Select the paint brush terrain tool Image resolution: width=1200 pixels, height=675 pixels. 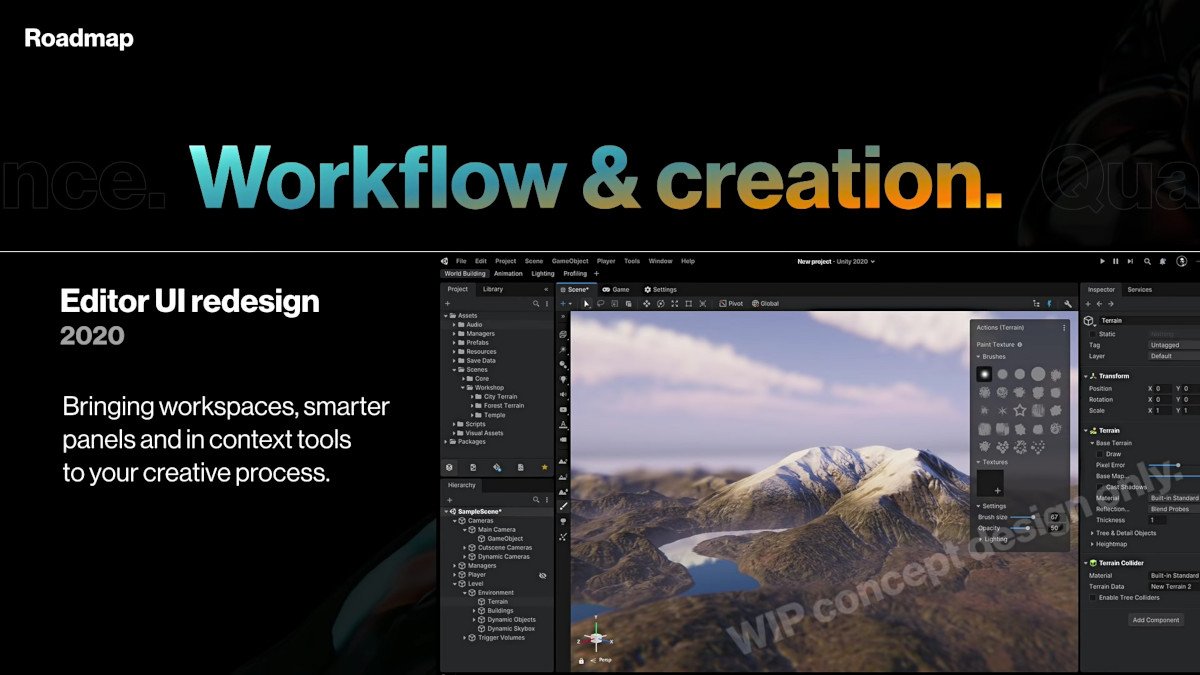point(564,506)
